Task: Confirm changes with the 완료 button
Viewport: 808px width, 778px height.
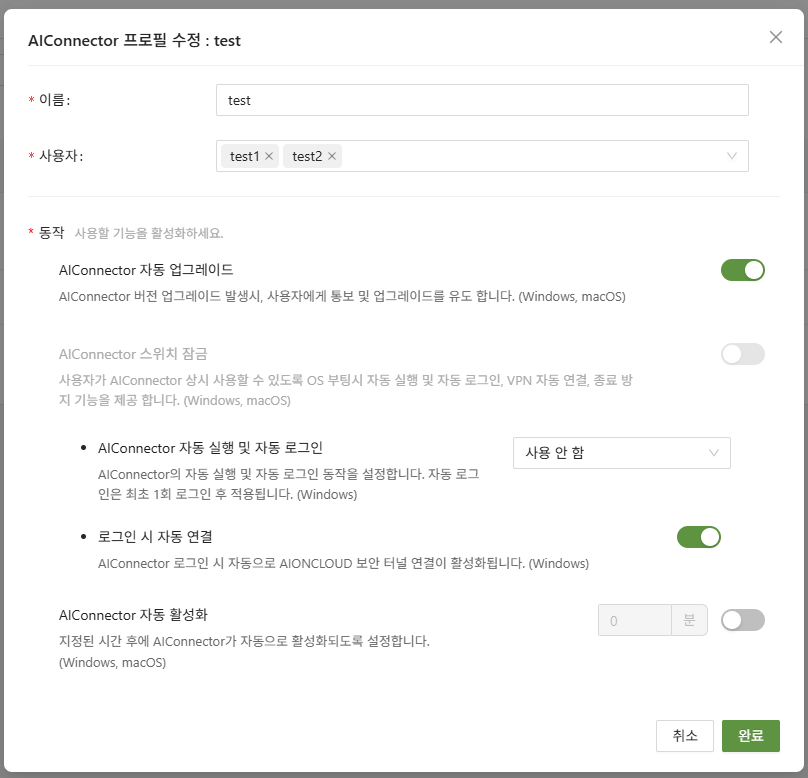Action: pos(750,735)
